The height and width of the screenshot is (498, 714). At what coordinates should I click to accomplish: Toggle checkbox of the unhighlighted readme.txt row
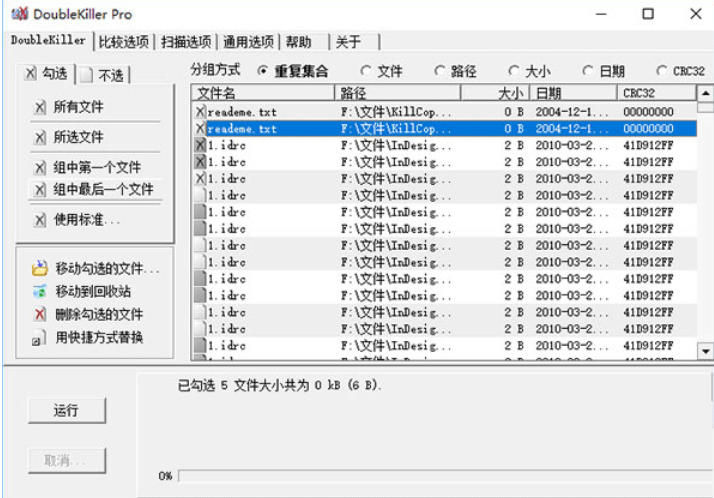(x=200, y=112)
